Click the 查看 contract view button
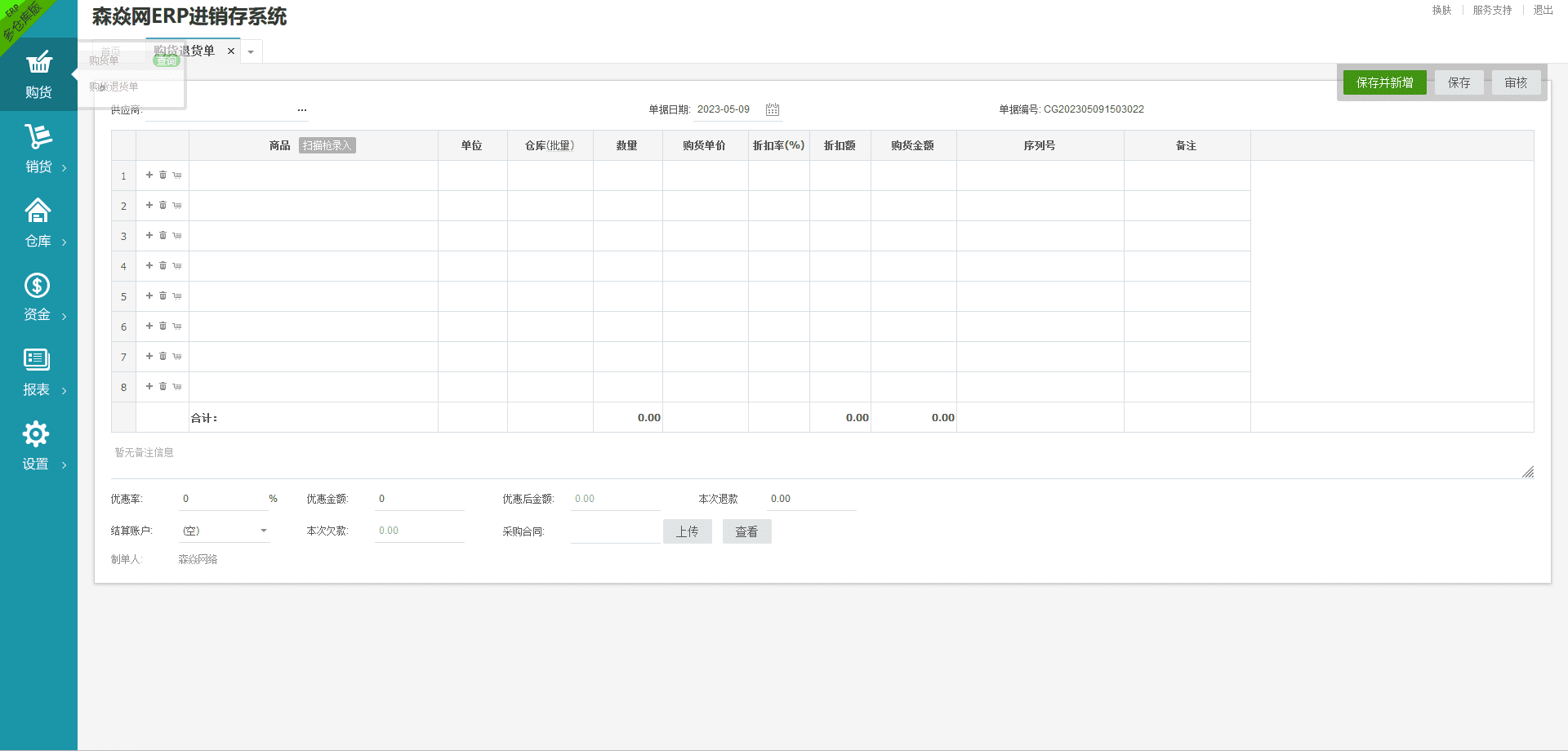The image size is (1568, 751). 747,531
